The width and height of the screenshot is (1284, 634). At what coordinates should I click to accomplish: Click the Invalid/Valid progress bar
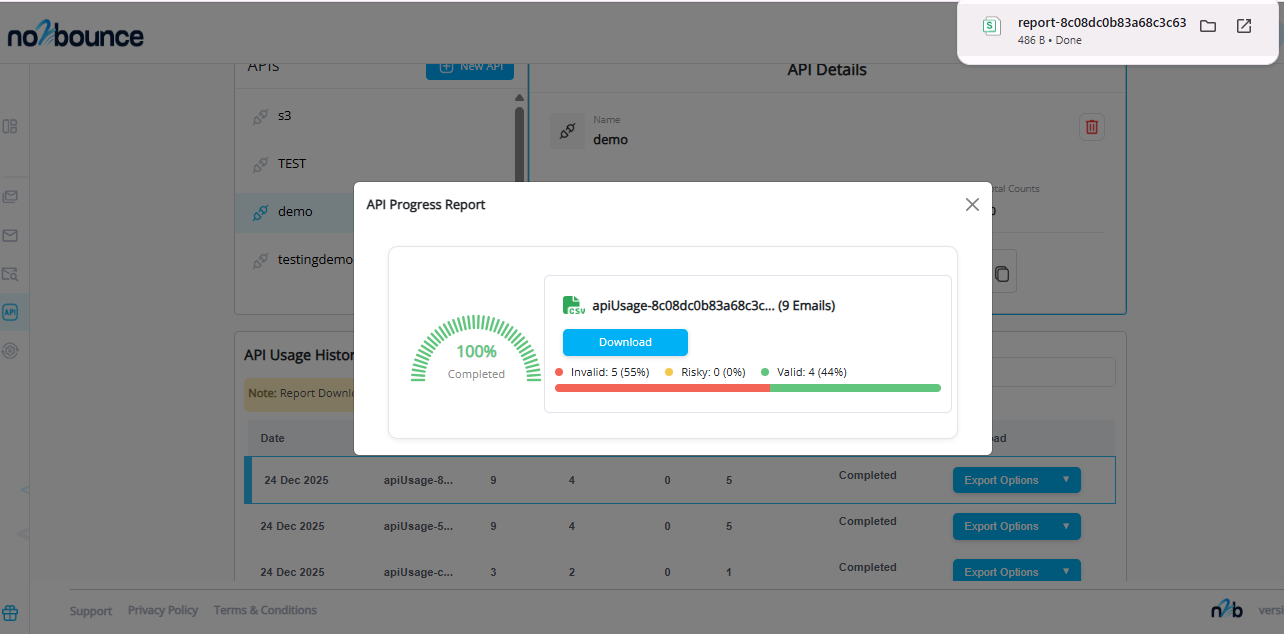748,387
